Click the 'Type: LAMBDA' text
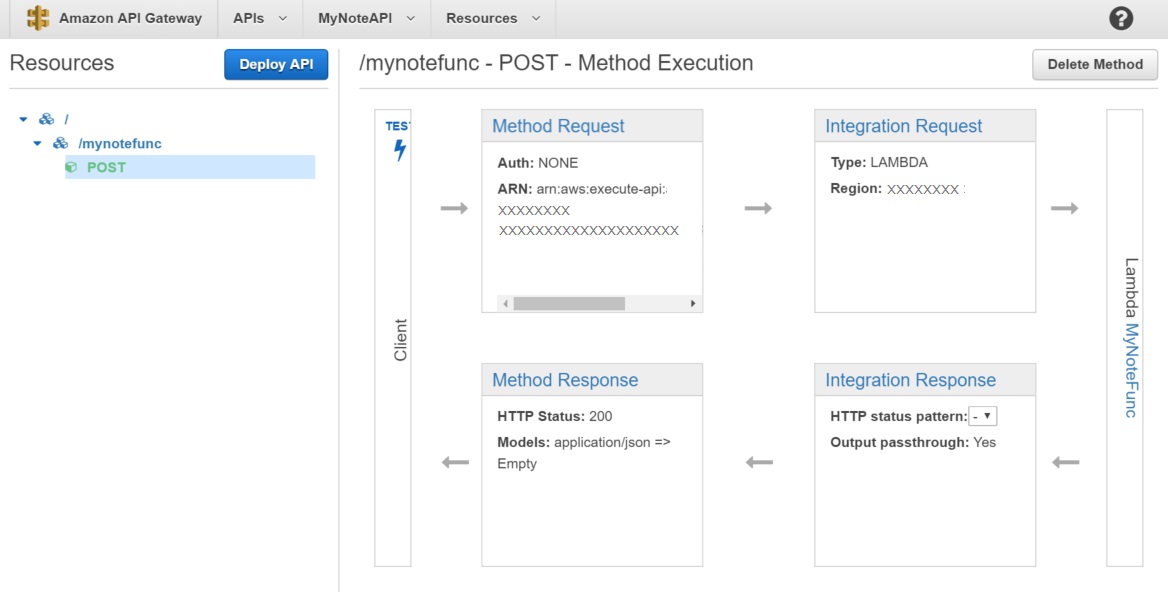1168x592 pixels. pos(879,162)
